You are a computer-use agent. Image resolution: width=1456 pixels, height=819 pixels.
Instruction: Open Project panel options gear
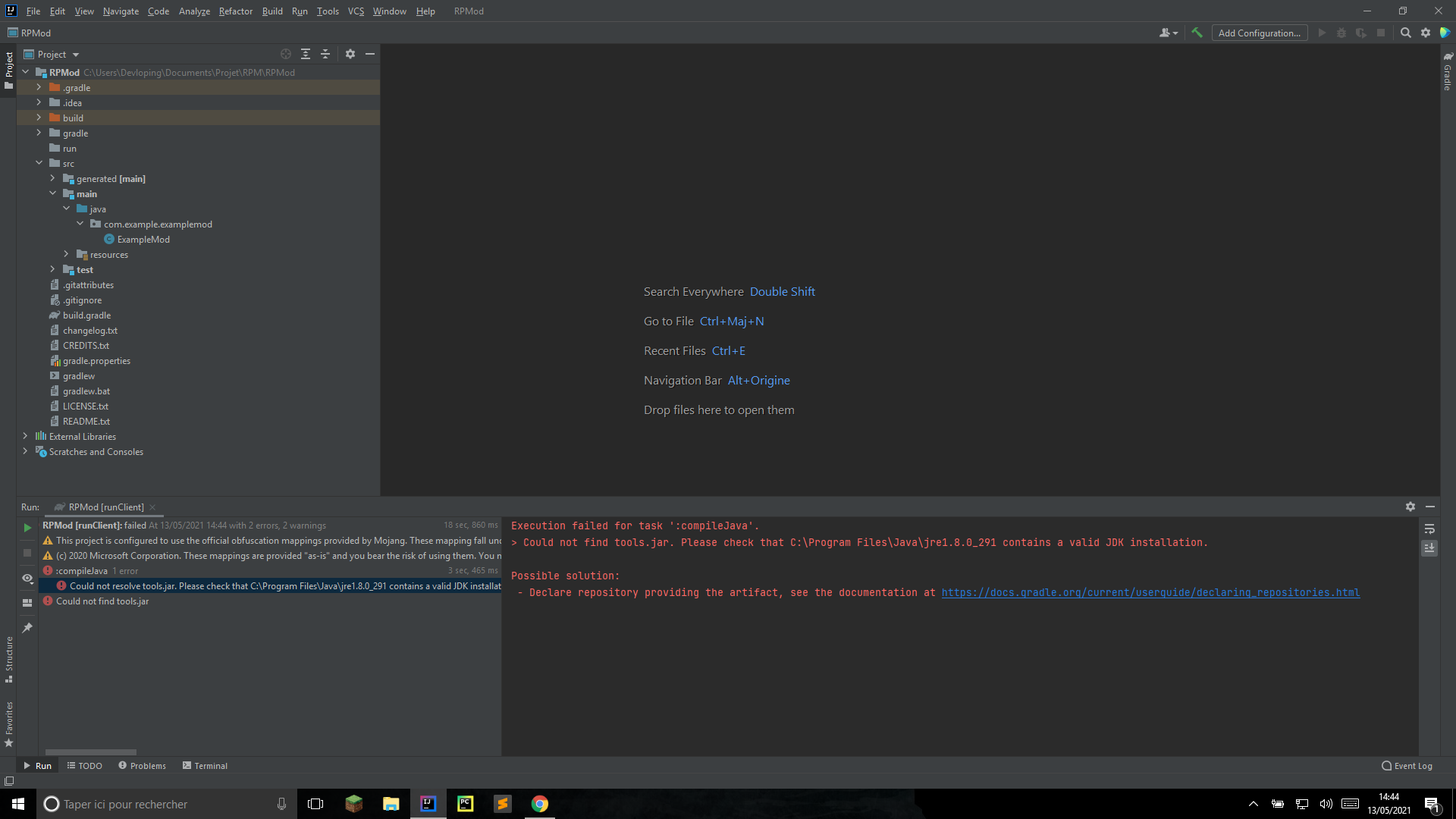coord(350,54)
